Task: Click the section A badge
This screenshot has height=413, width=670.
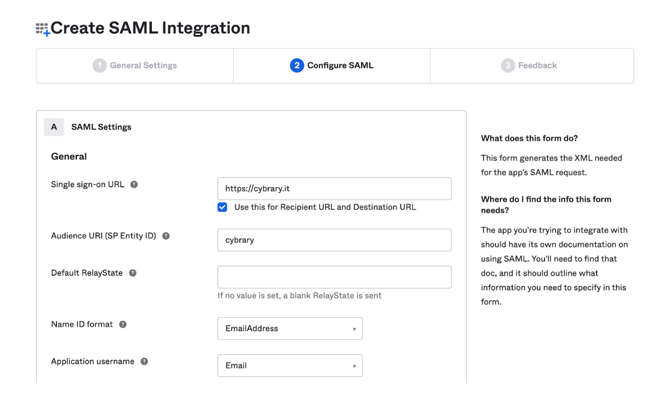Action: (54, 127)
